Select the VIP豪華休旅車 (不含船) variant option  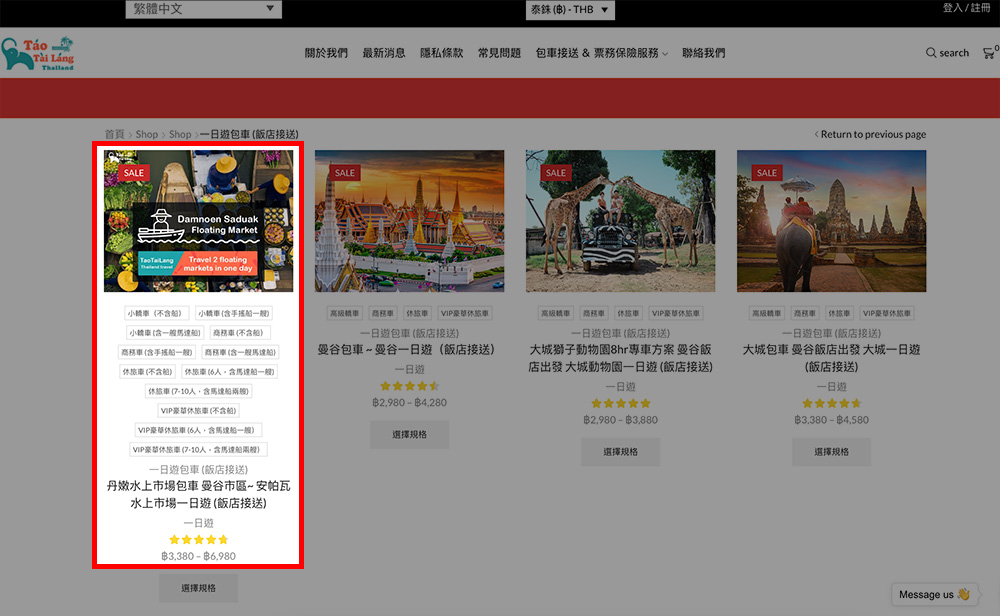point(198,410)
